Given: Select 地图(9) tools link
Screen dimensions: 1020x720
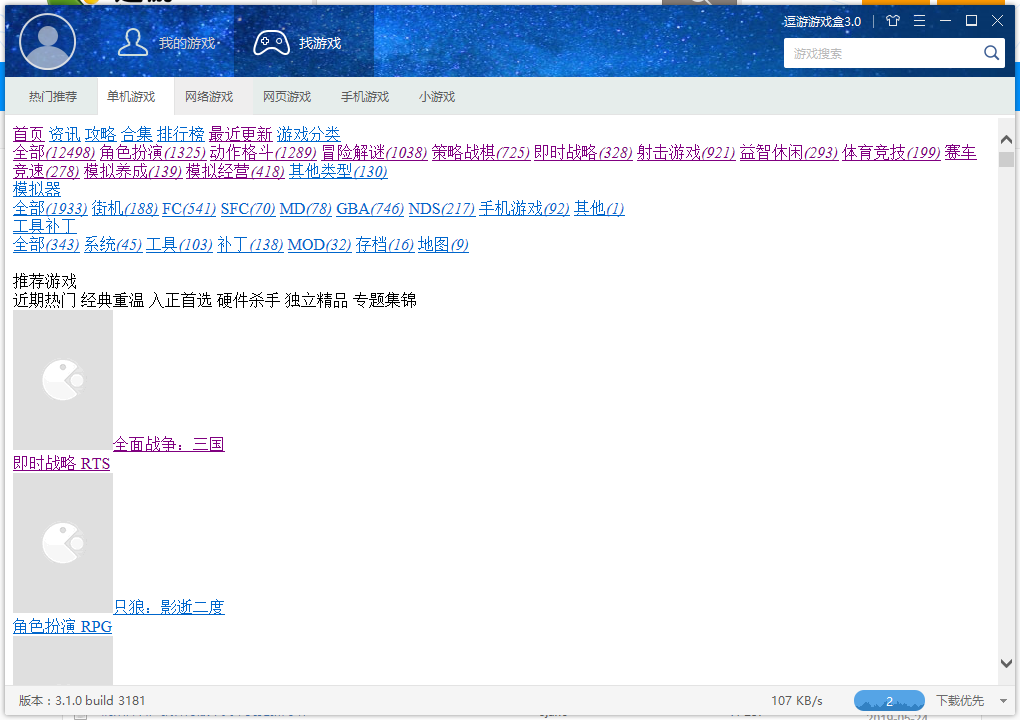Looking at the screenshot, I should tap(443, 245).
